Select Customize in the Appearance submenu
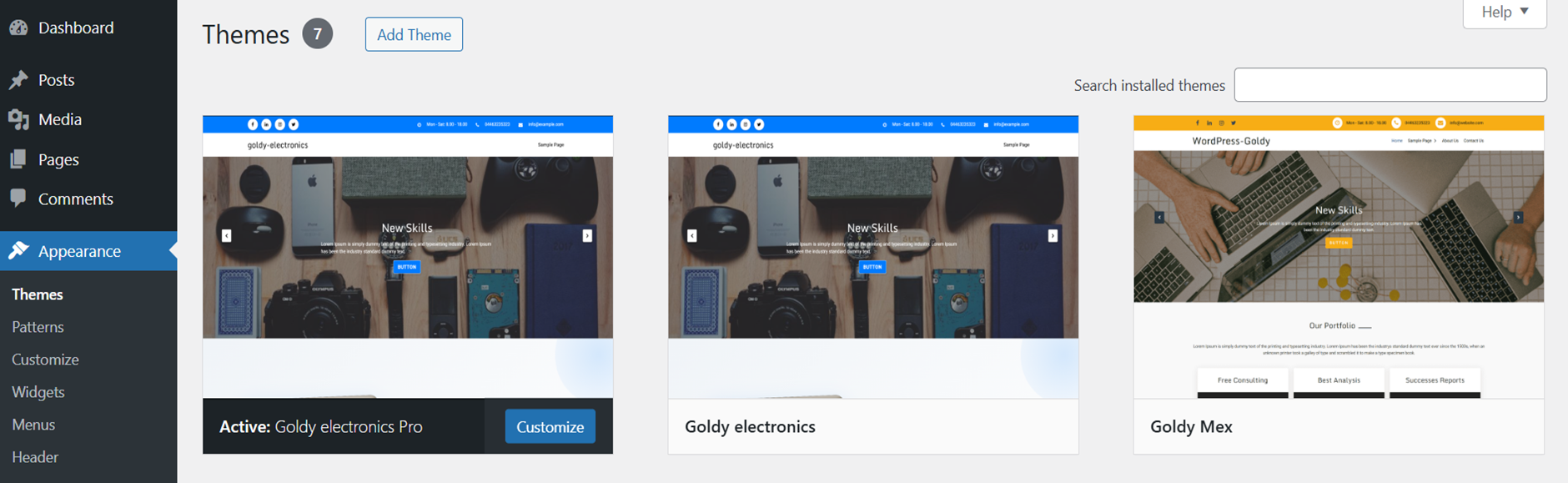Image resolution: width=1568 pixels, height=483 pixels. click(x=45, y=360)
